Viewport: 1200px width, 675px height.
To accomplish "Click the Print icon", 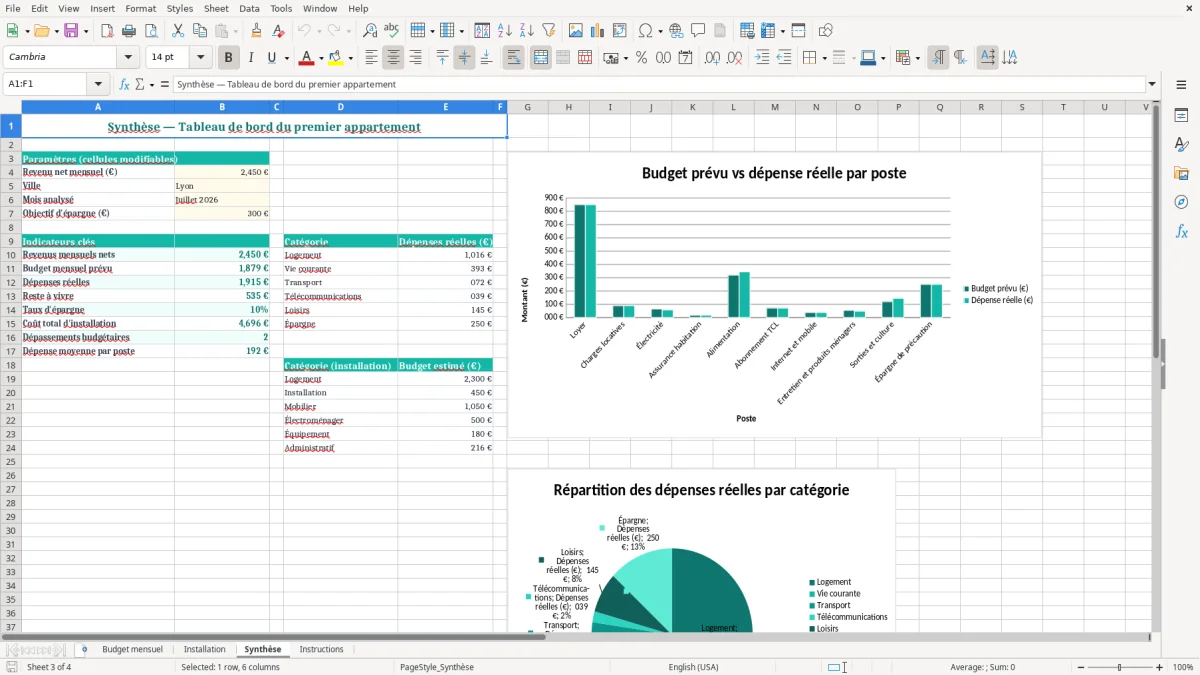I will point(129,31).
